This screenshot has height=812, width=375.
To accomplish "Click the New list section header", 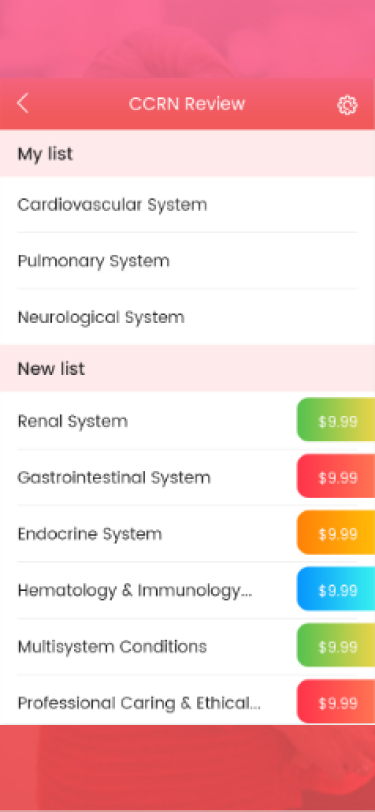I will (x=188, y=369).
